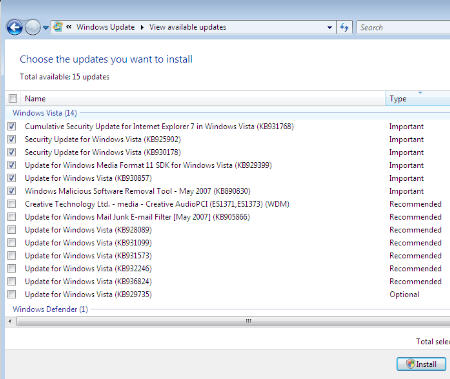The image size is (450, 379).
Task: Collapse the Windows Vista (14) group
Action: [x=45, y=113]
